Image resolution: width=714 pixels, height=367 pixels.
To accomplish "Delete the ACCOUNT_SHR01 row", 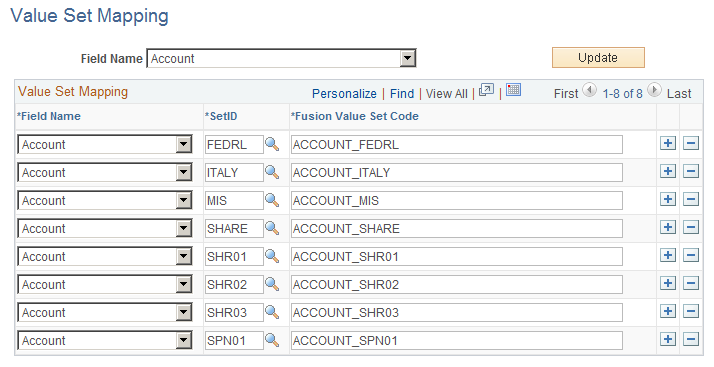I will (691, 255).
